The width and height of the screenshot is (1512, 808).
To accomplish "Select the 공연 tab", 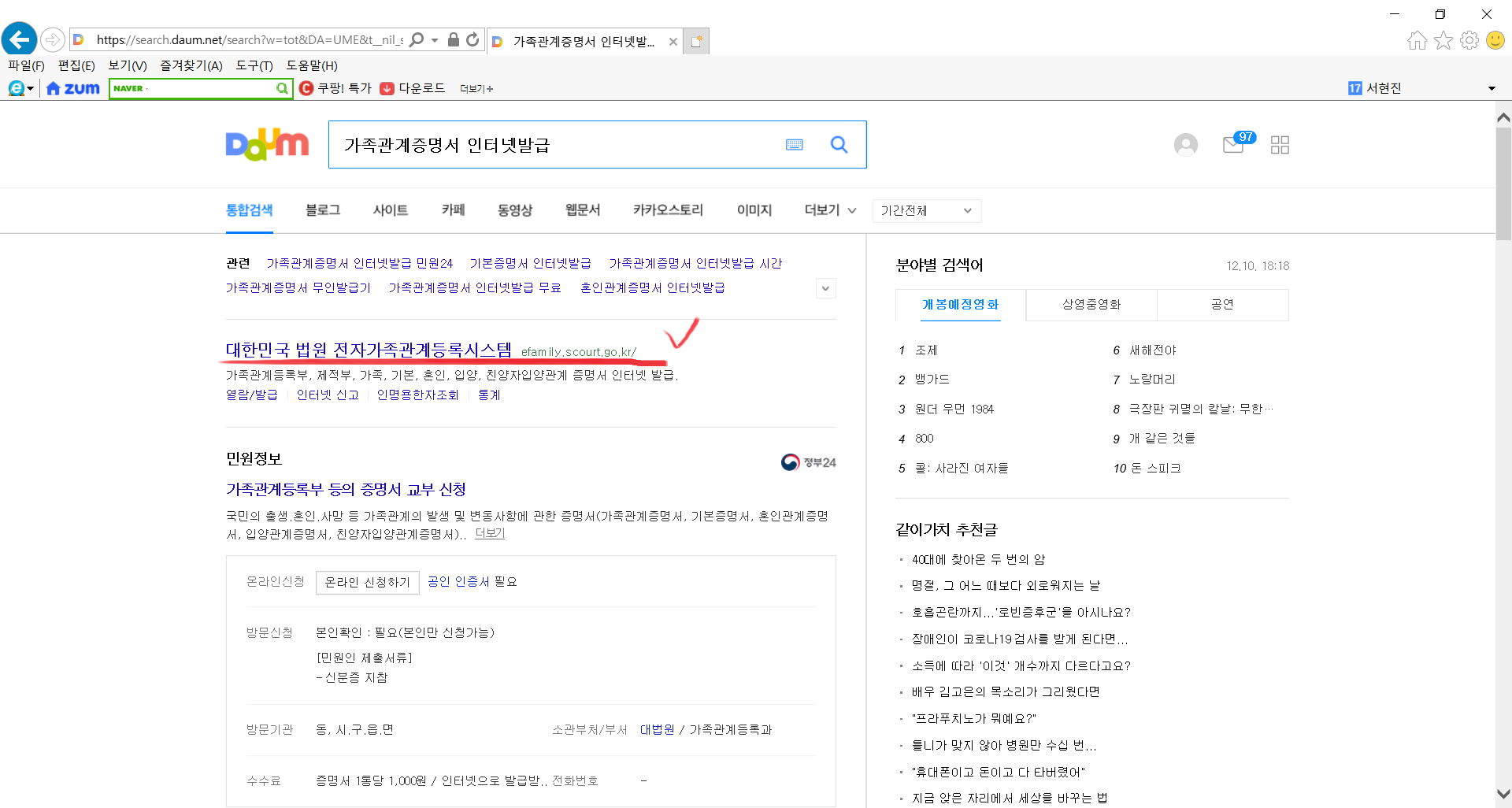I will tap(1222, 305).
